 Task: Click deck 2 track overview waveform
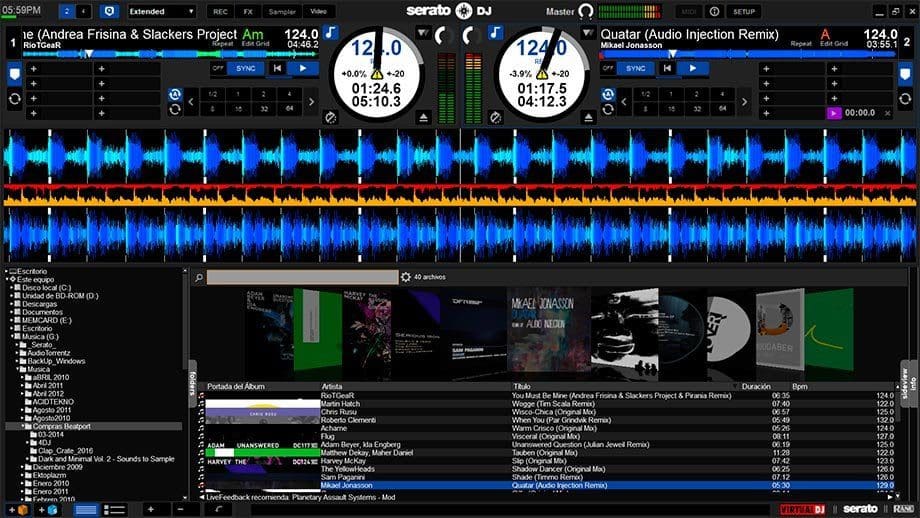pyautogui.click(x=748, y=54)
